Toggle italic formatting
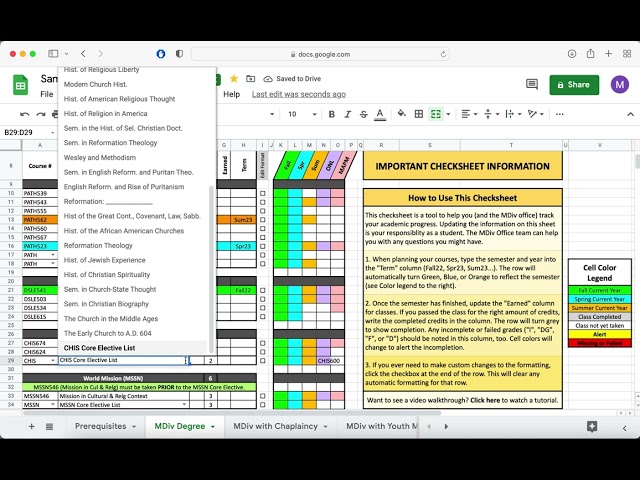 [x=347, y=114]
